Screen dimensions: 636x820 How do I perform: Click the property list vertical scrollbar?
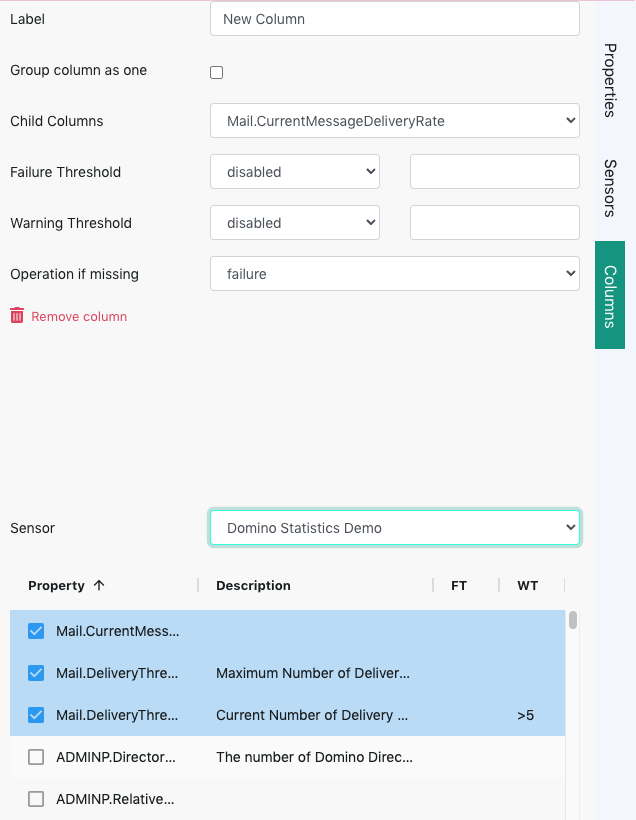point(573,622)
